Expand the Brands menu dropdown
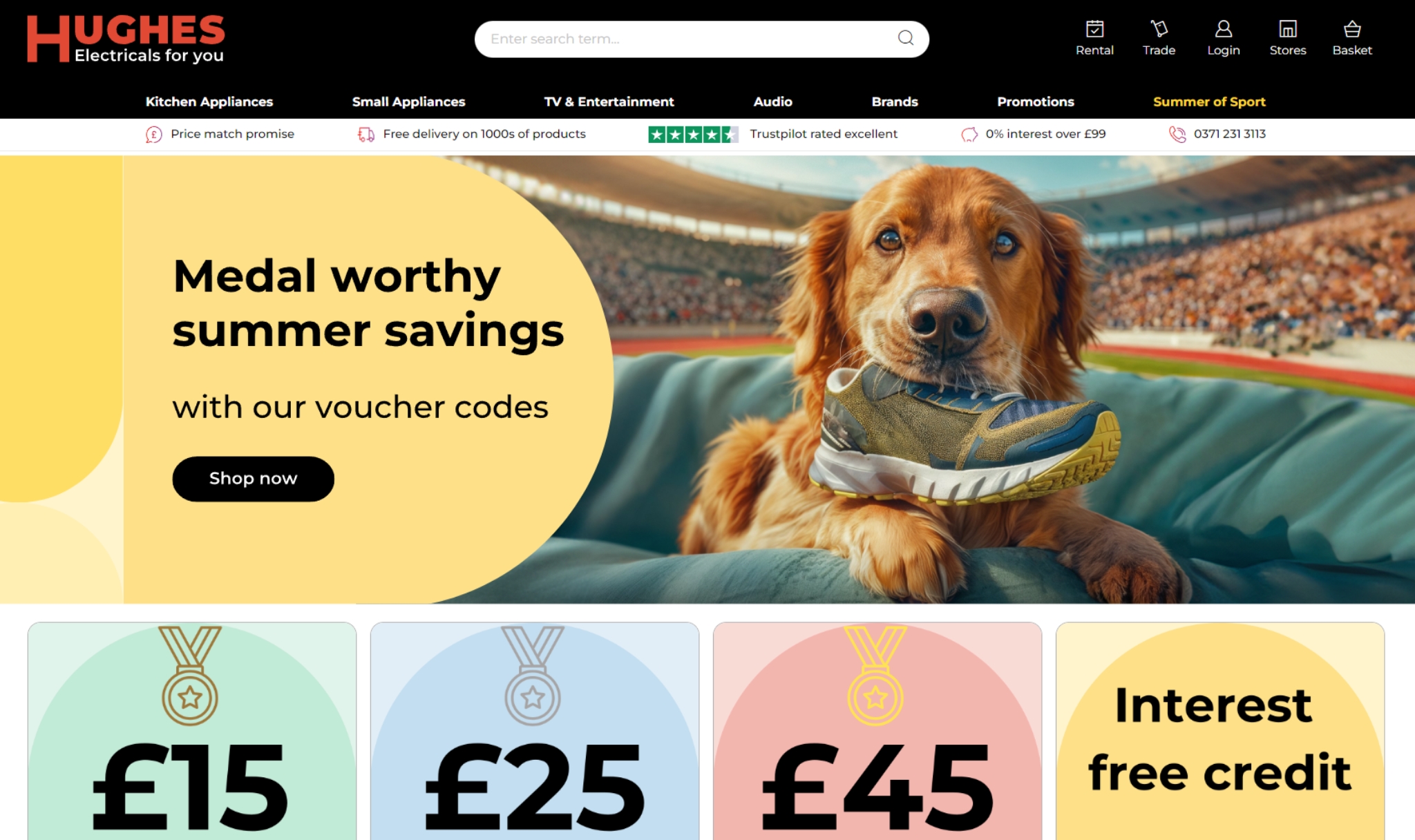The height and width of the screenshot is (840, 1415). pyautogui.click(x=893, y=102)
